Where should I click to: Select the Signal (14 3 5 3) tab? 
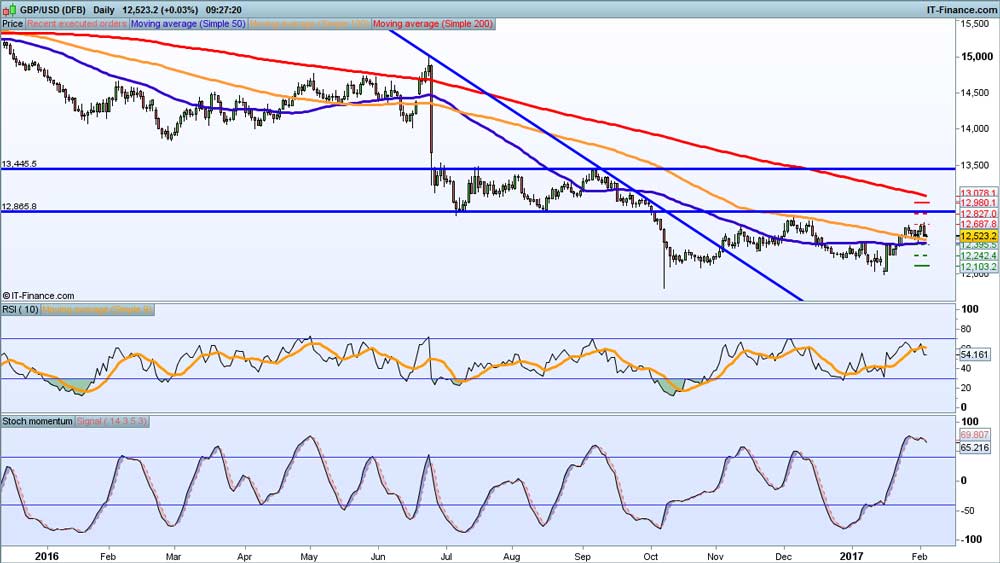112,421
